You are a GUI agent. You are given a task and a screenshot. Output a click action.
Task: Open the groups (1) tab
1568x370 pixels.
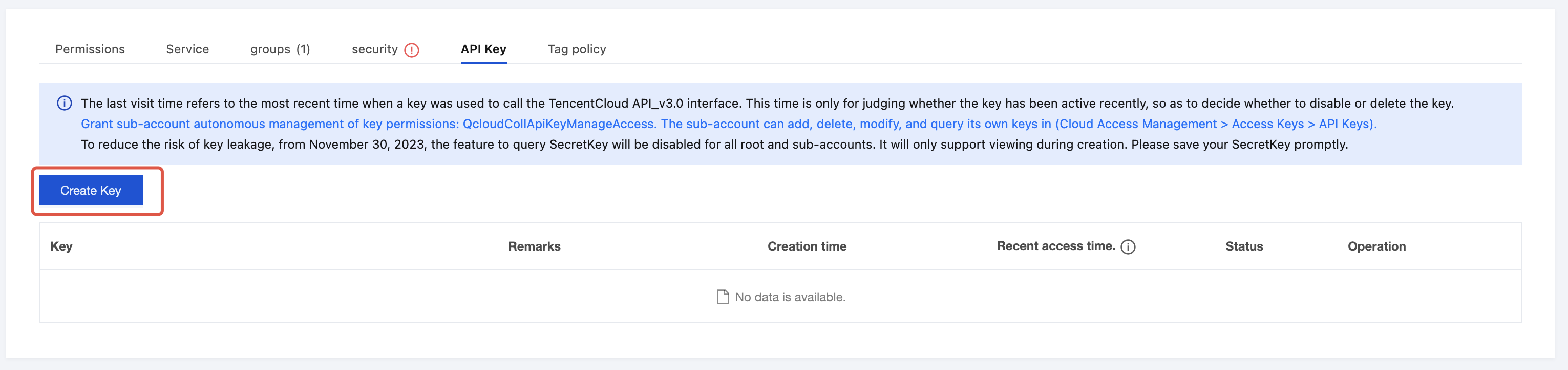click(x=280, y=49)
